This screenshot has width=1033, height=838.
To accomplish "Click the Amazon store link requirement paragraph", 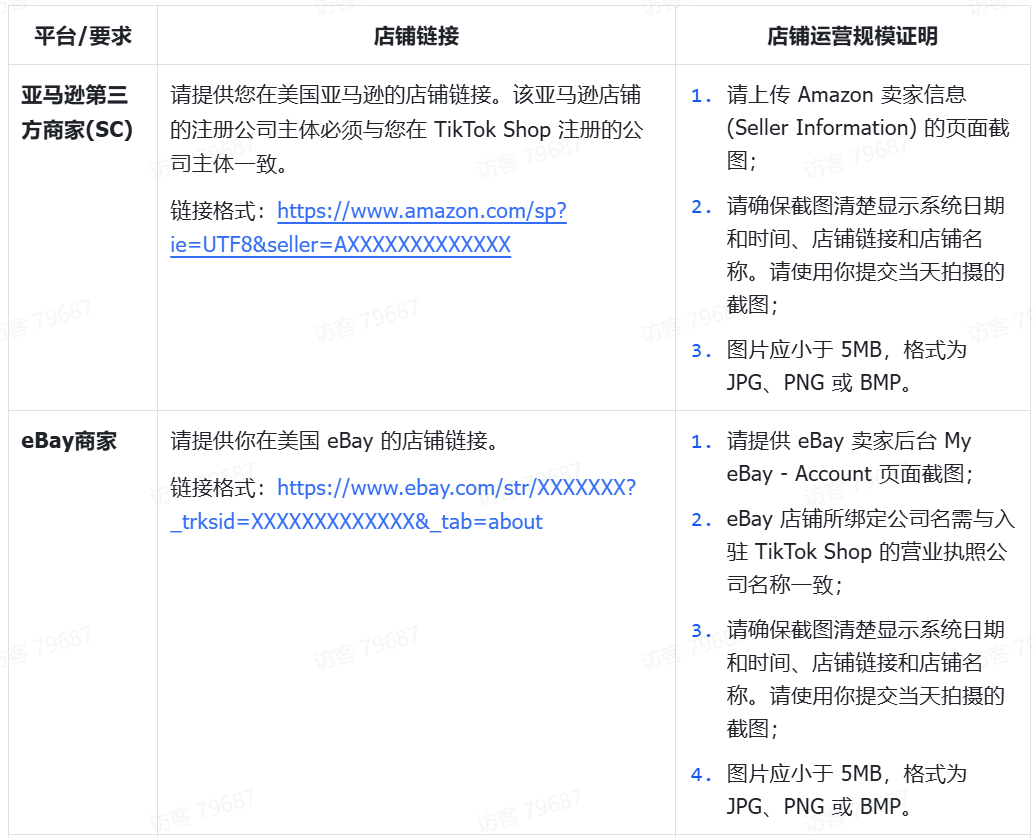I will [x=406, y=128].
